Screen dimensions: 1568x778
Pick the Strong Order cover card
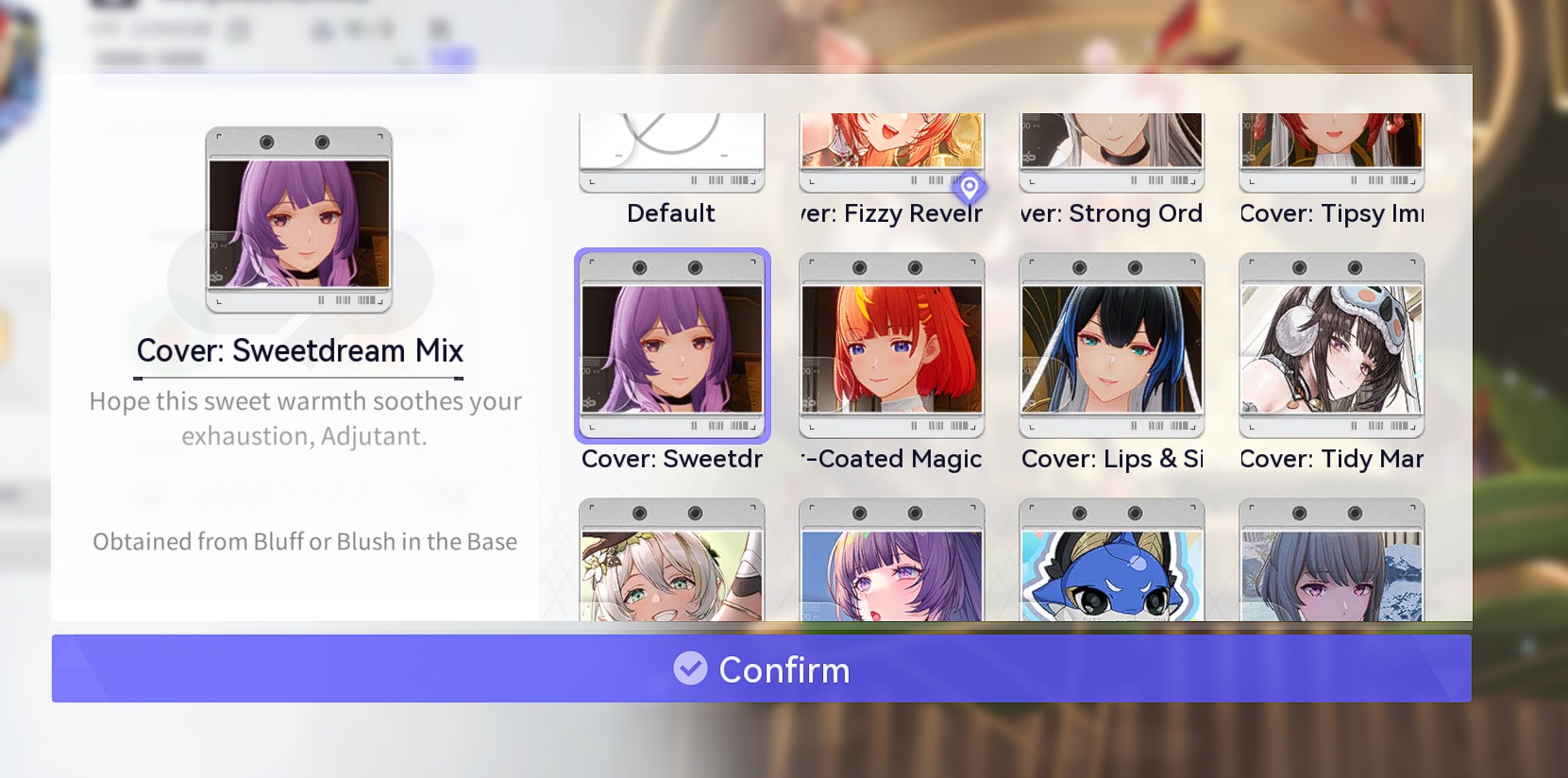[x=1111, y=153]
